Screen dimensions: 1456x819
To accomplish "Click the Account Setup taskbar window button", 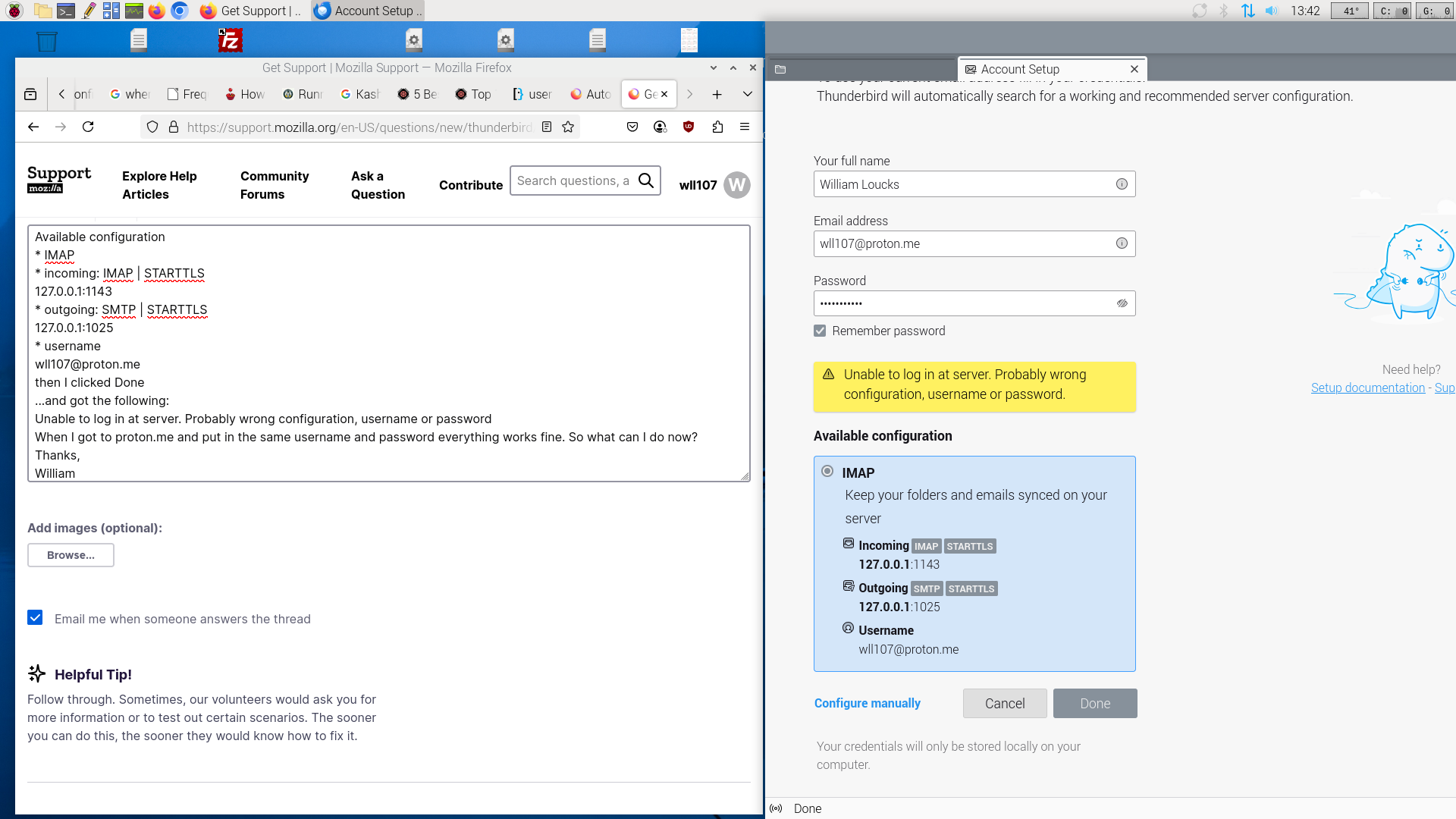I will tap(368, 11).
